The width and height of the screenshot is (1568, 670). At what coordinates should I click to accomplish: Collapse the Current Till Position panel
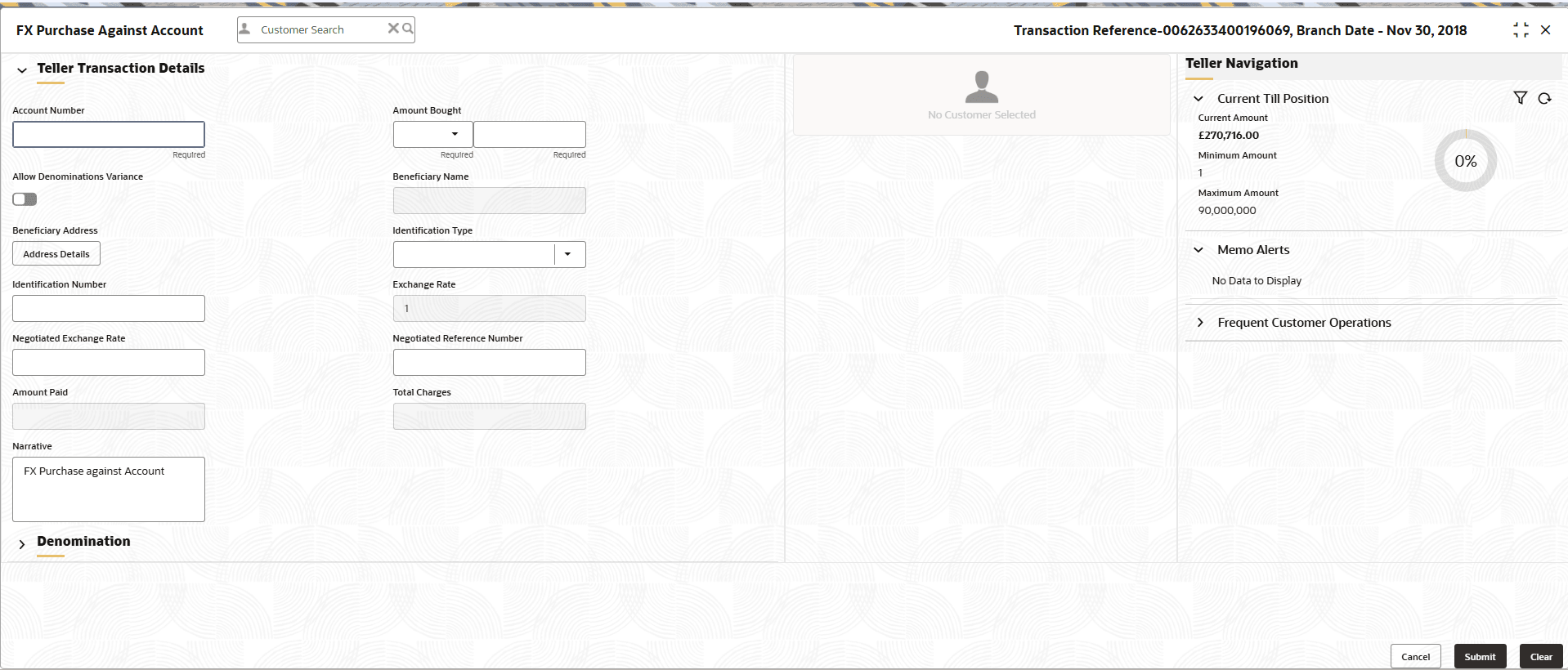[1198, 99]
